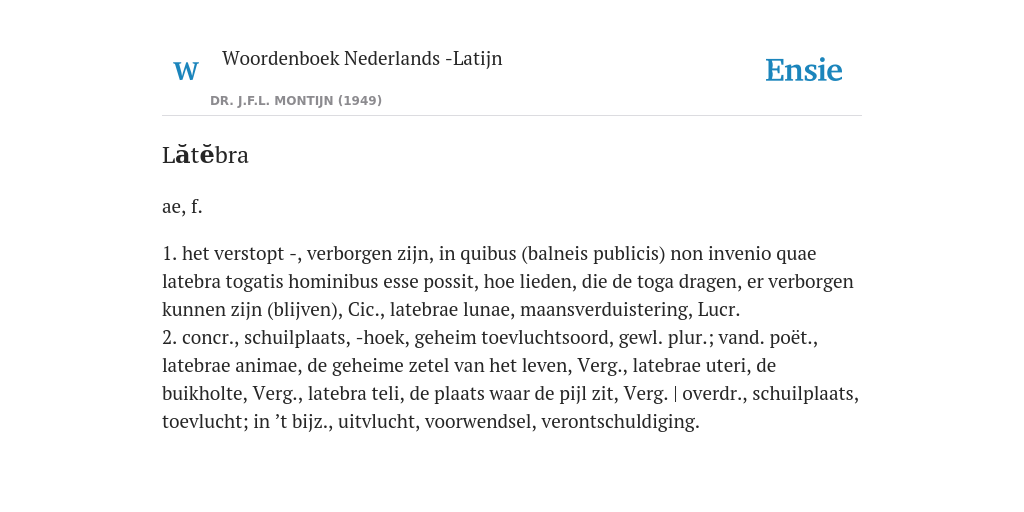Viewport: 1024px width, 512px height.
Task: Click author name DR. J.F.L. MONTIJN (1949)
Action: (296, 101)
